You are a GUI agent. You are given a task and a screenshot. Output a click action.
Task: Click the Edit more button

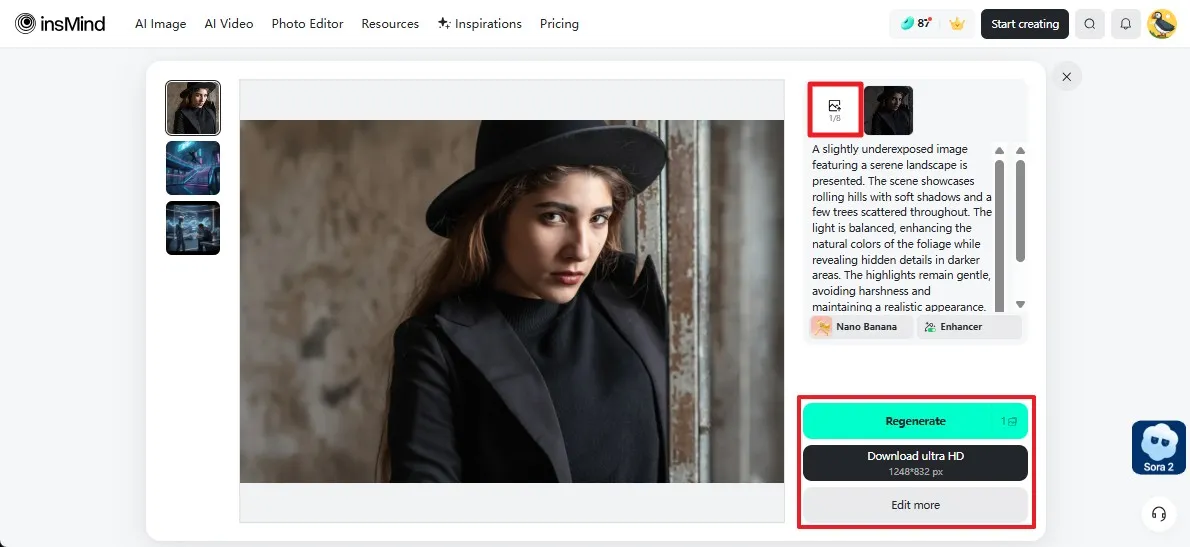914,505
